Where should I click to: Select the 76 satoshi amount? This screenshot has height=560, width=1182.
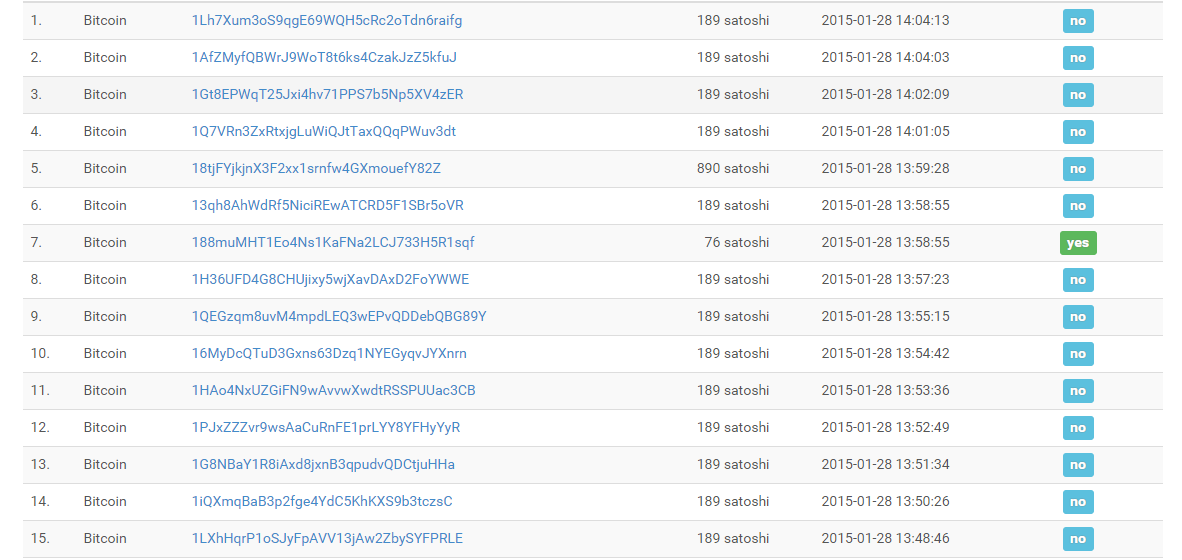[736, 242]
